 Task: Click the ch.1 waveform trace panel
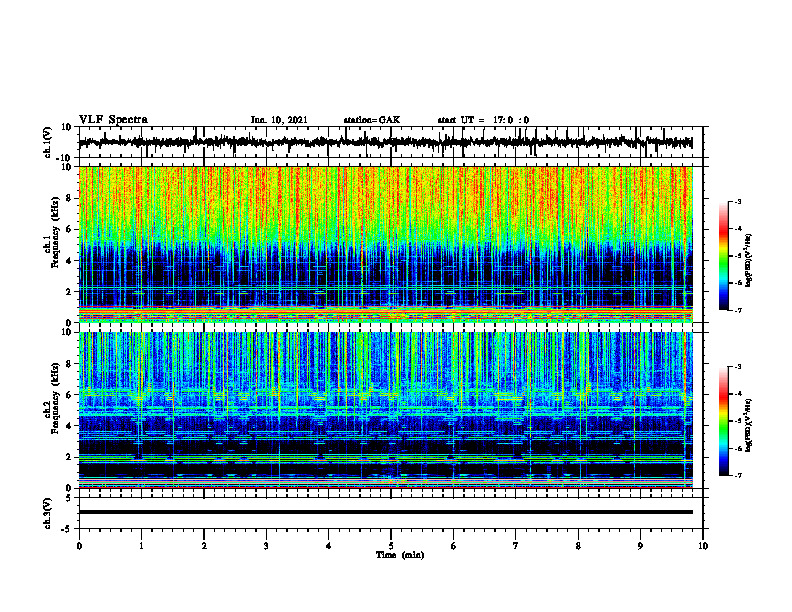pyautogui.click(x=391, y=142)
